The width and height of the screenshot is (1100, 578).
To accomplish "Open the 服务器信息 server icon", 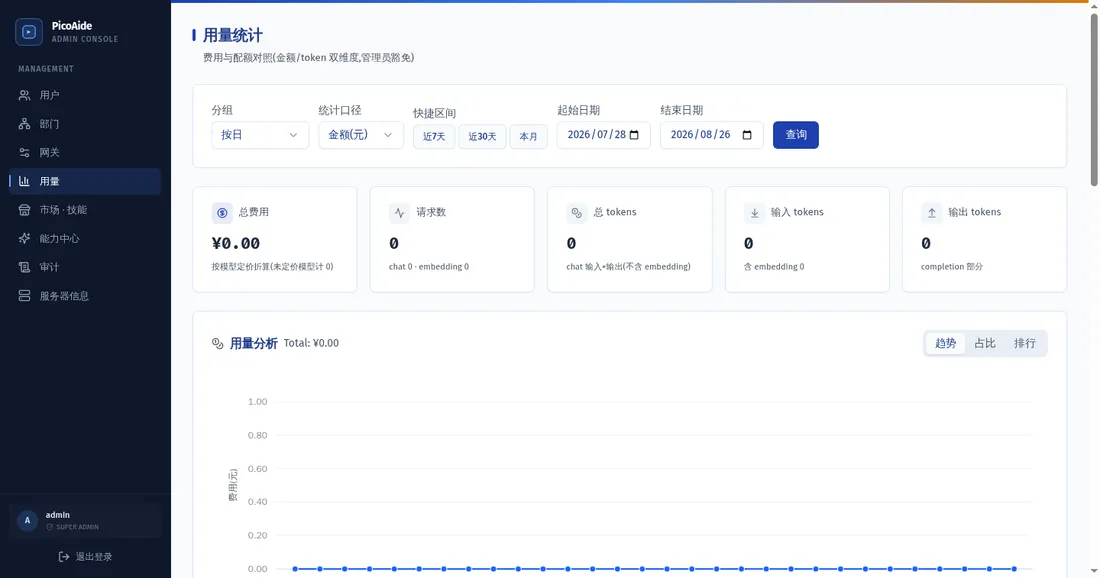I will coord(25,296).
